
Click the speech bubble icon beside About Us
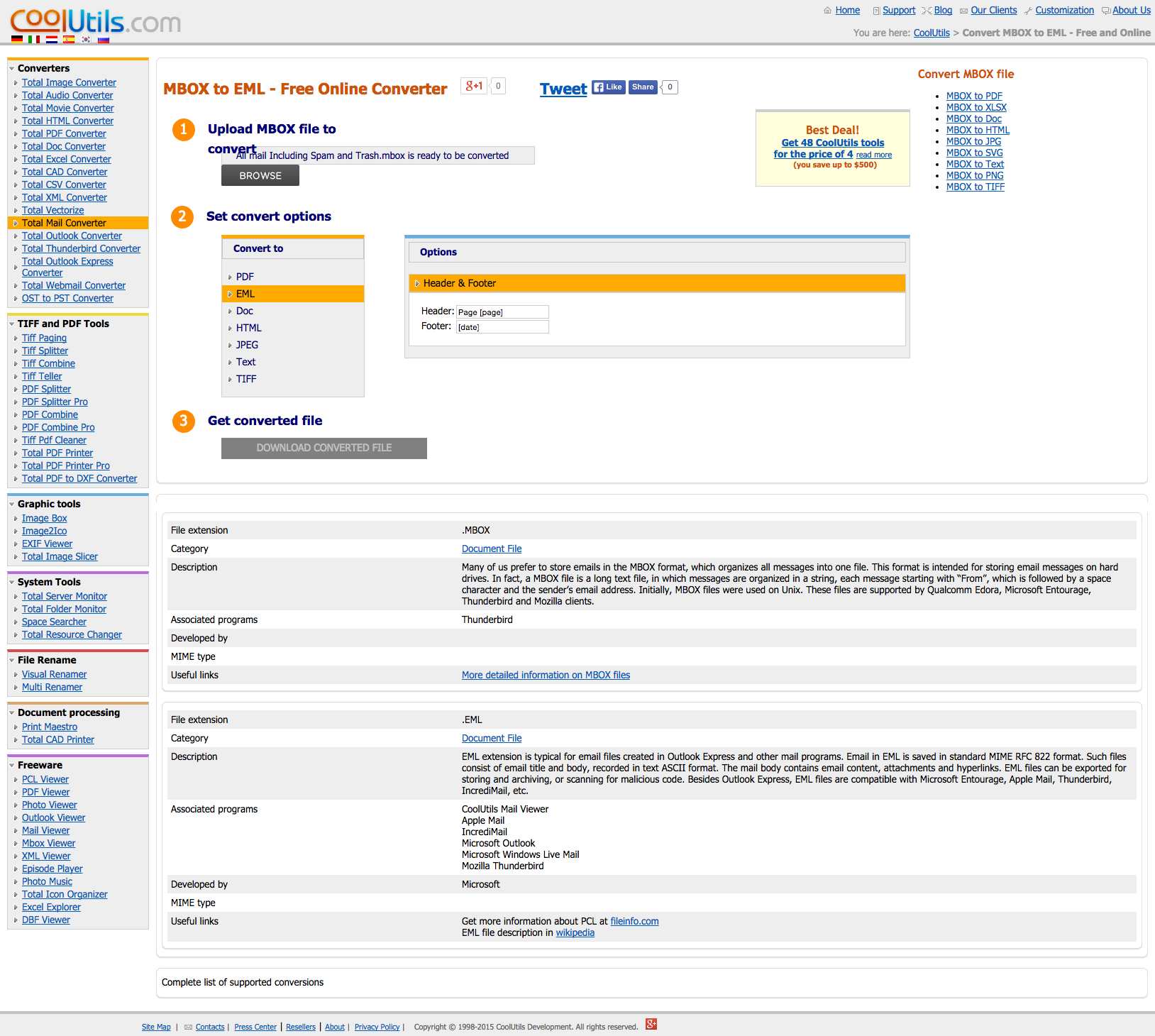point(1106,11)
